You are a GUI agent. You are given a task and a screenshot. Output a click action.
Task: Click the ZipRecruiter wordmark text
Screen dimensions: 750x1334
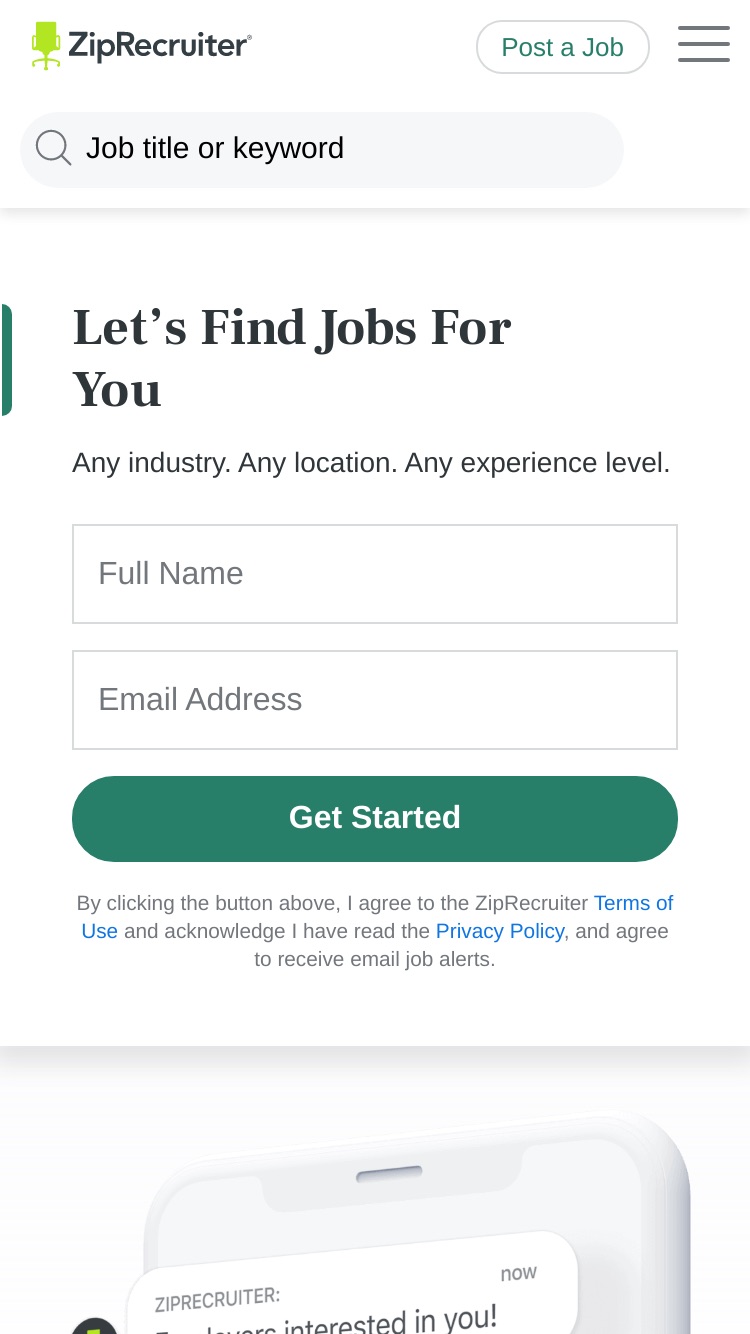(x=160, y=46)
